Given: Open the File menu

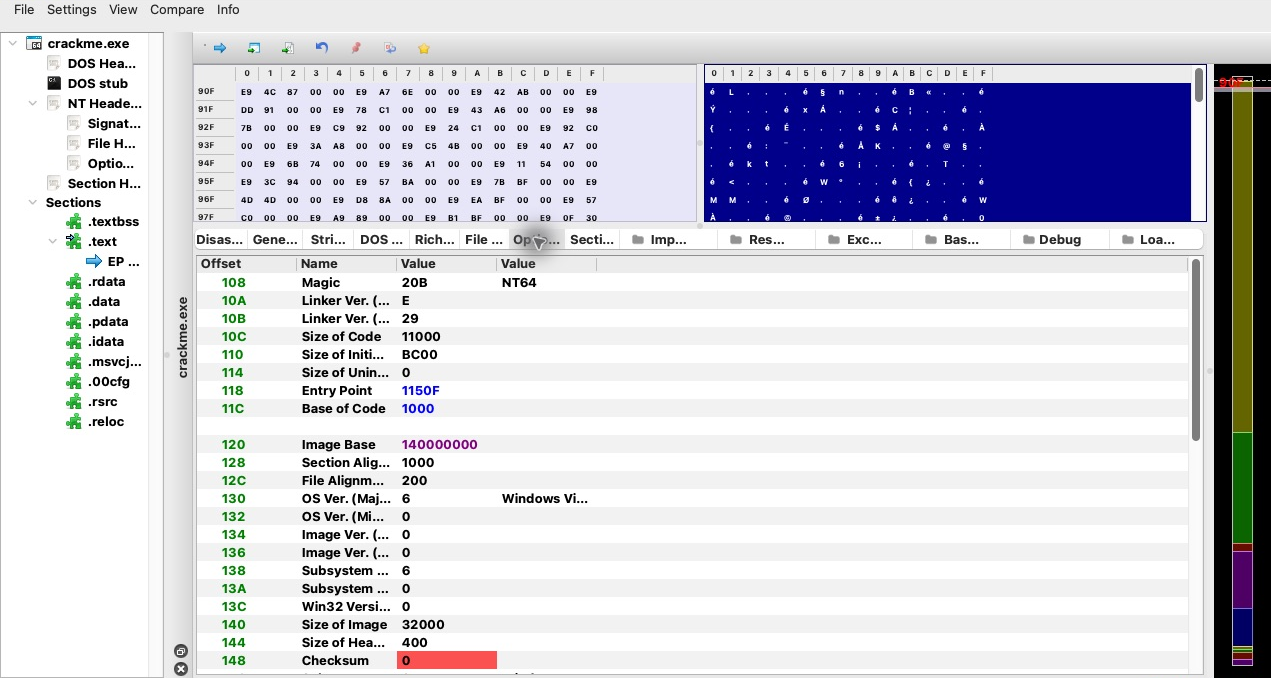Looking at the screenshot, I should pos(24,9).
